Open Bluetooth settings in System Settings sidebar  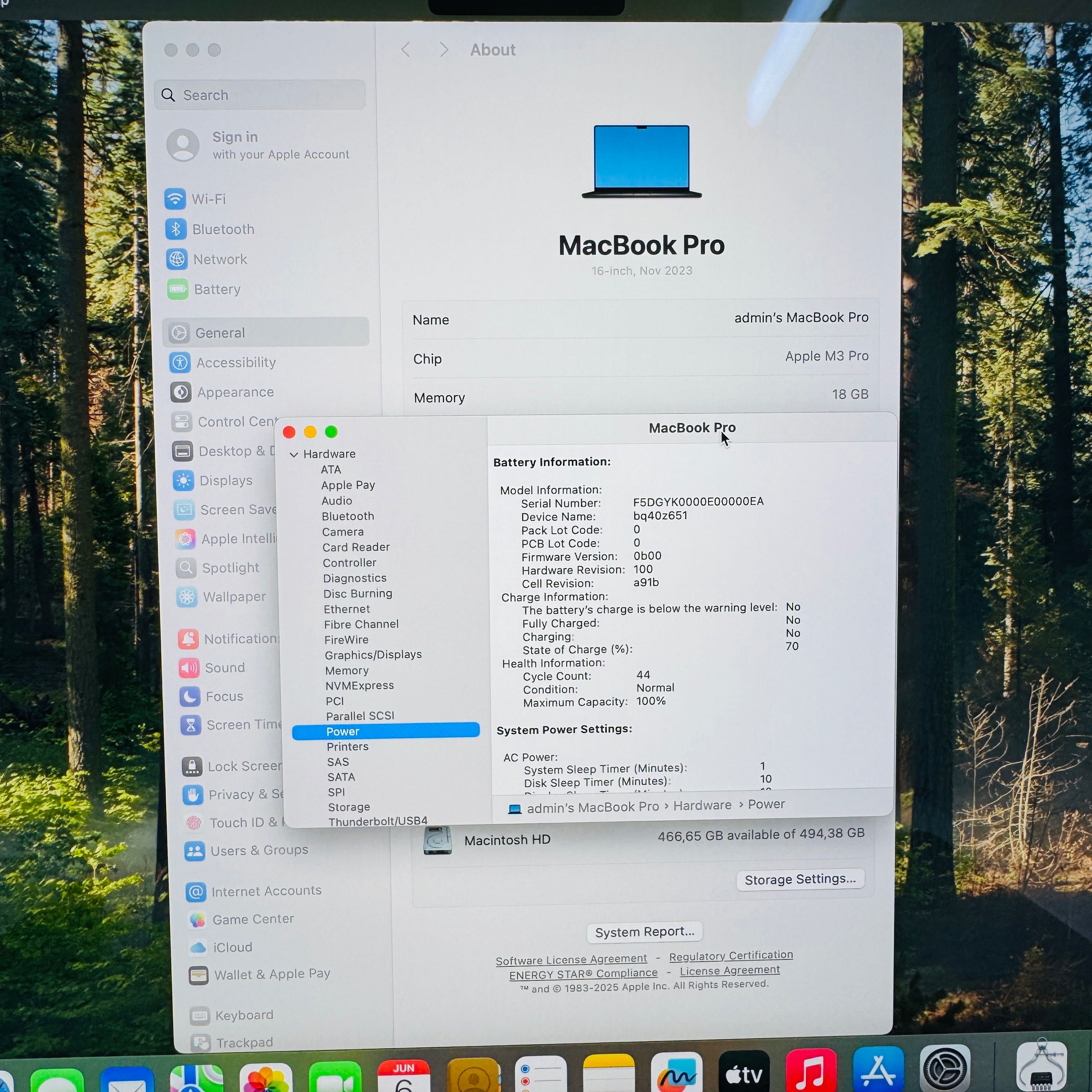tap(210, 229)
